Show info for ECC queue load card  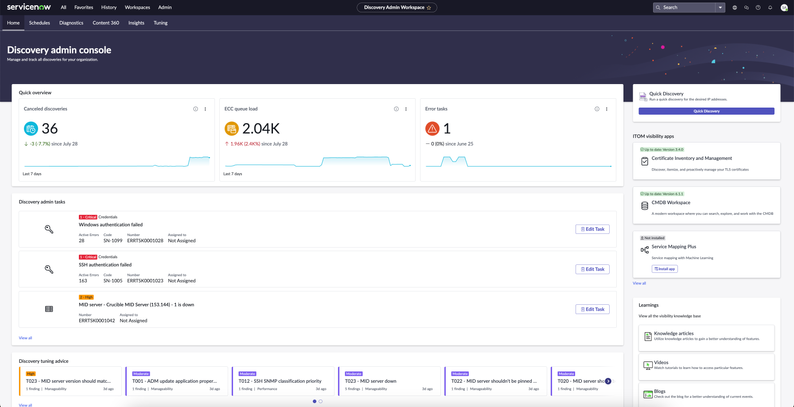click(x=396, y=109)
